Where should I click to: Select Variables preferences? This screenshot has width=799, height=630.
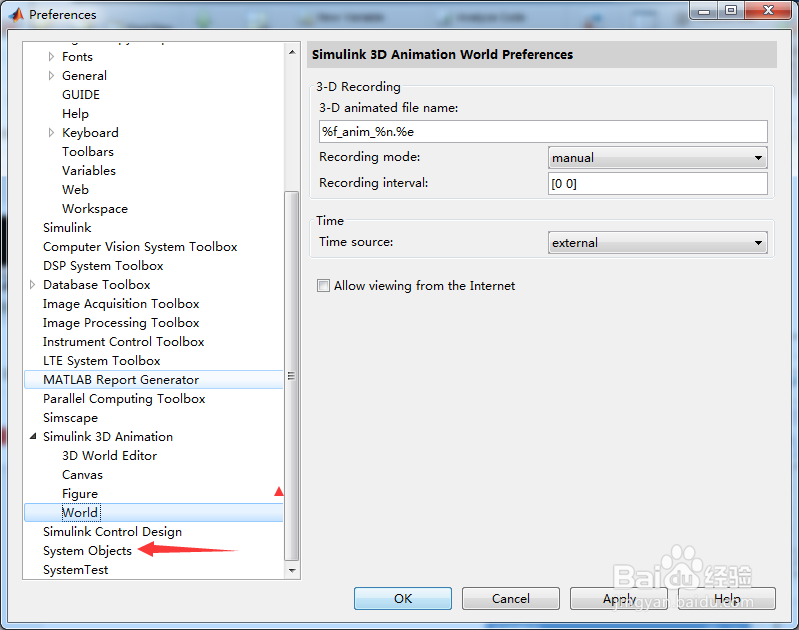(x=89, y=170)
